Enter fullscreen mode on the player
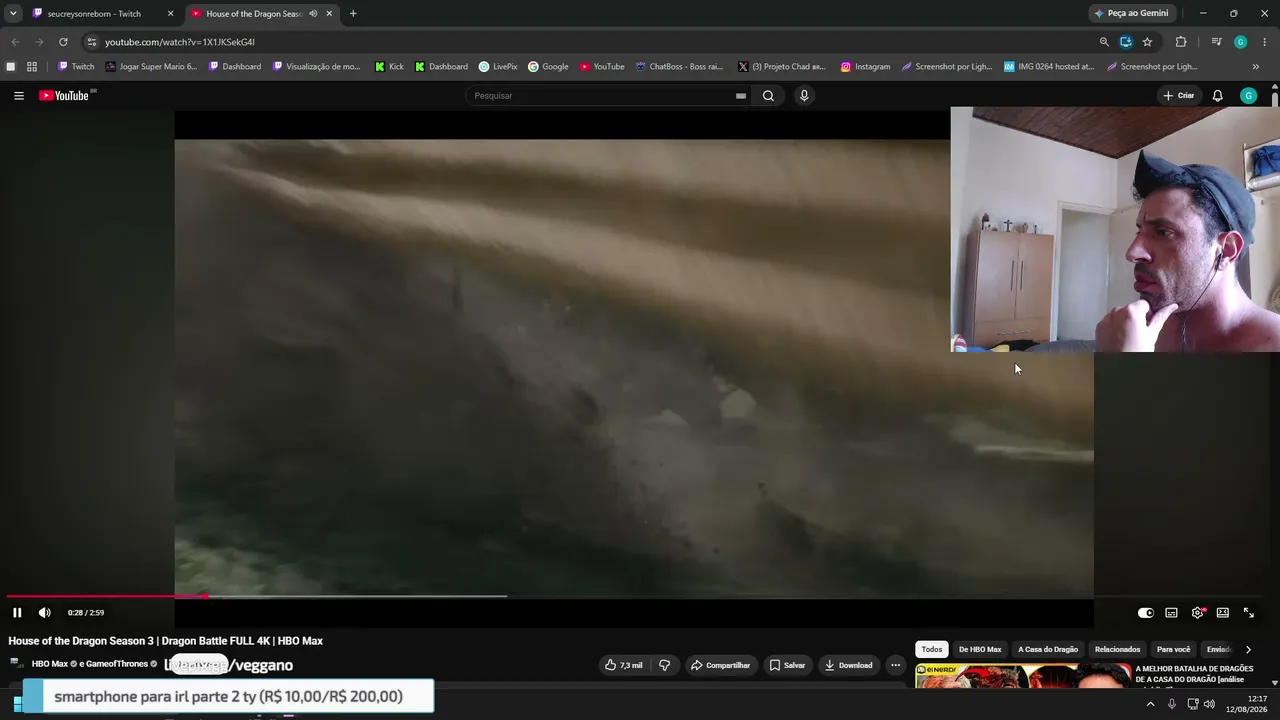Viewport: 1280px width, 720px height. [x=1249, y=613]
